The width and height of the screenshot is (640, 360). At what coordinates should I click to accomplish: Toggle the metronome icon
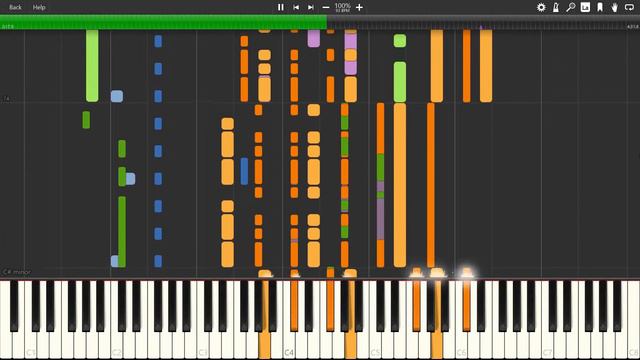coord(556,7)
